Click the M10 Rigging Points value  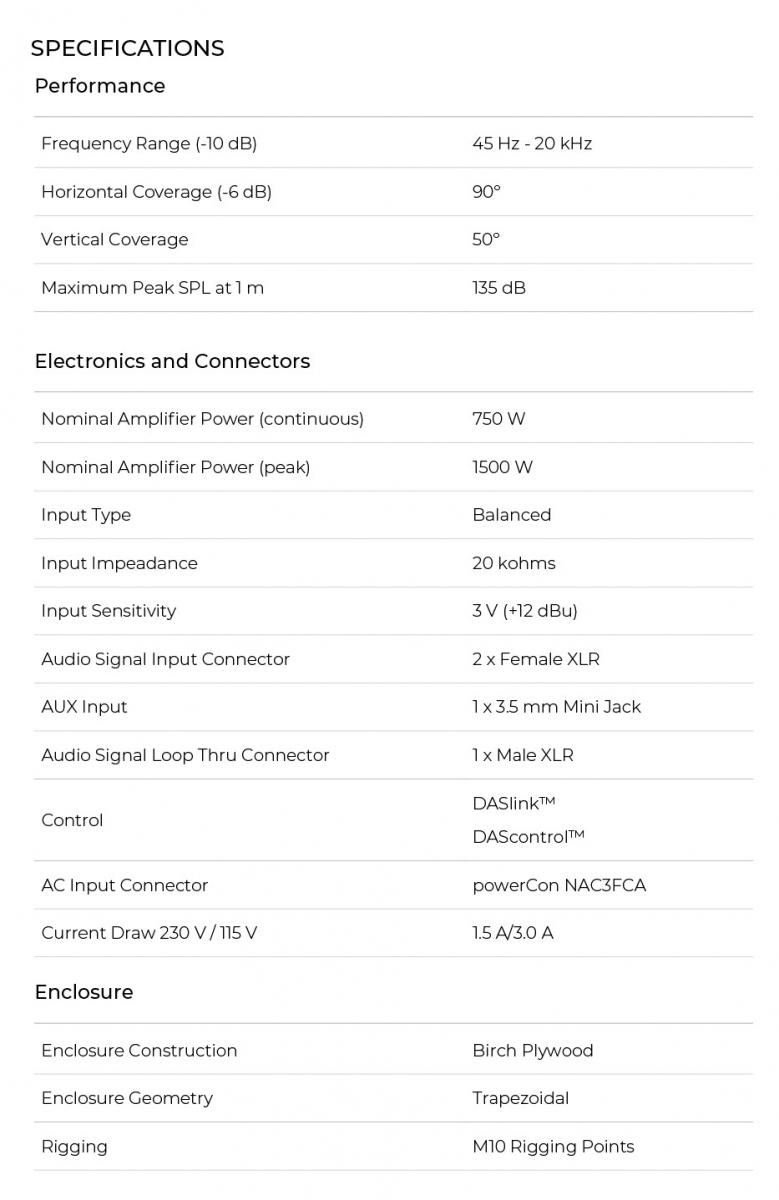[553, 1147]
